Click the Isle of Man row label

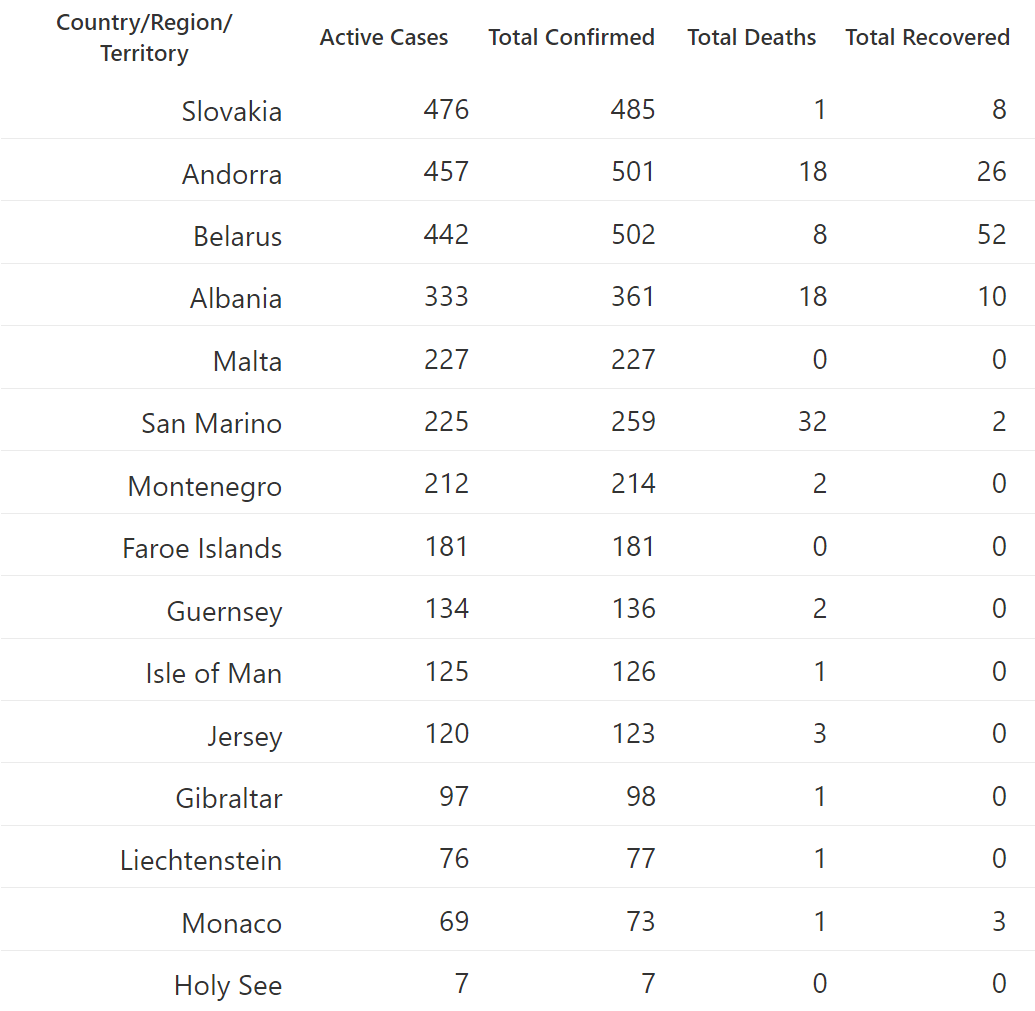[x=214, y=673]
